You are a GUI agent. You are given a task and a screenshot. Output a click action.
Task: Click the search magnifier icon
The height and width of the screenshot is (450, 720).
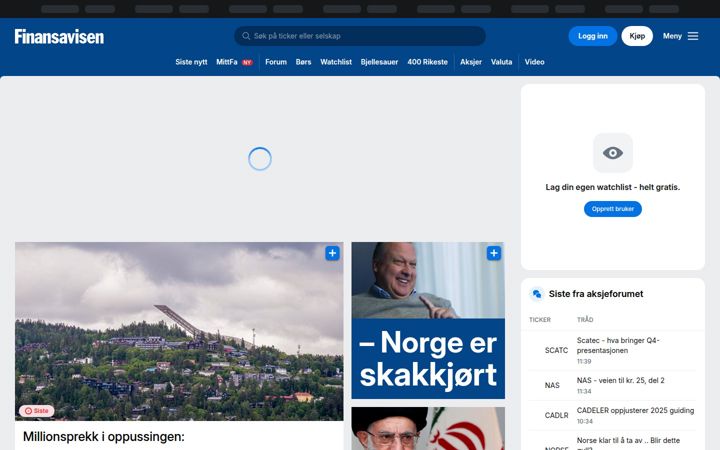pos(246,36)
